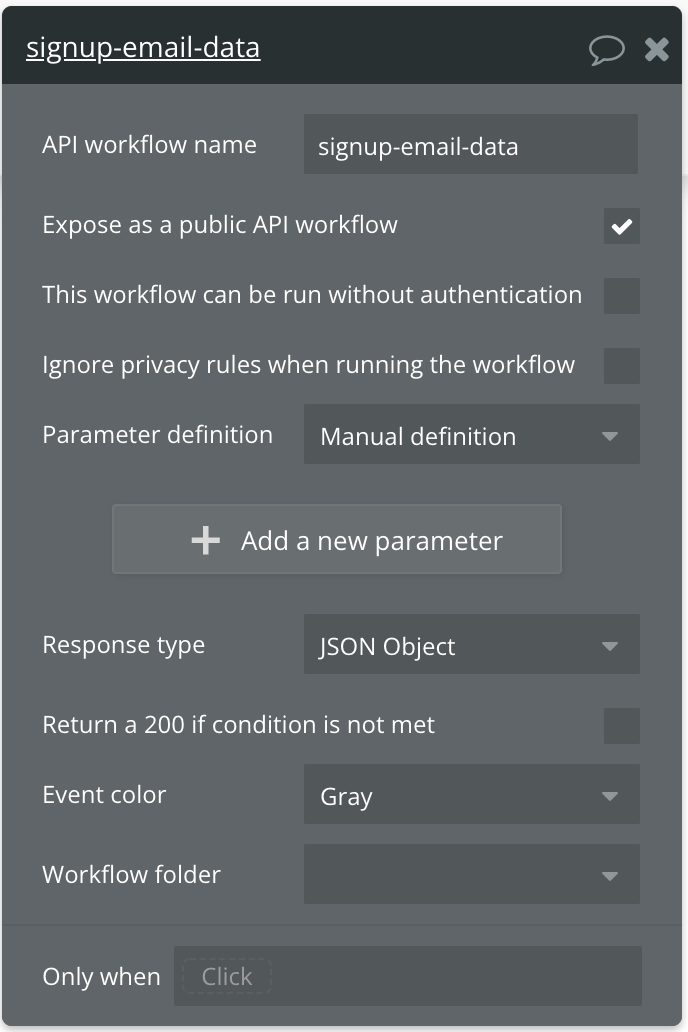Click the signup-email-data title link
688x1032 pixels.
(143, 48)
